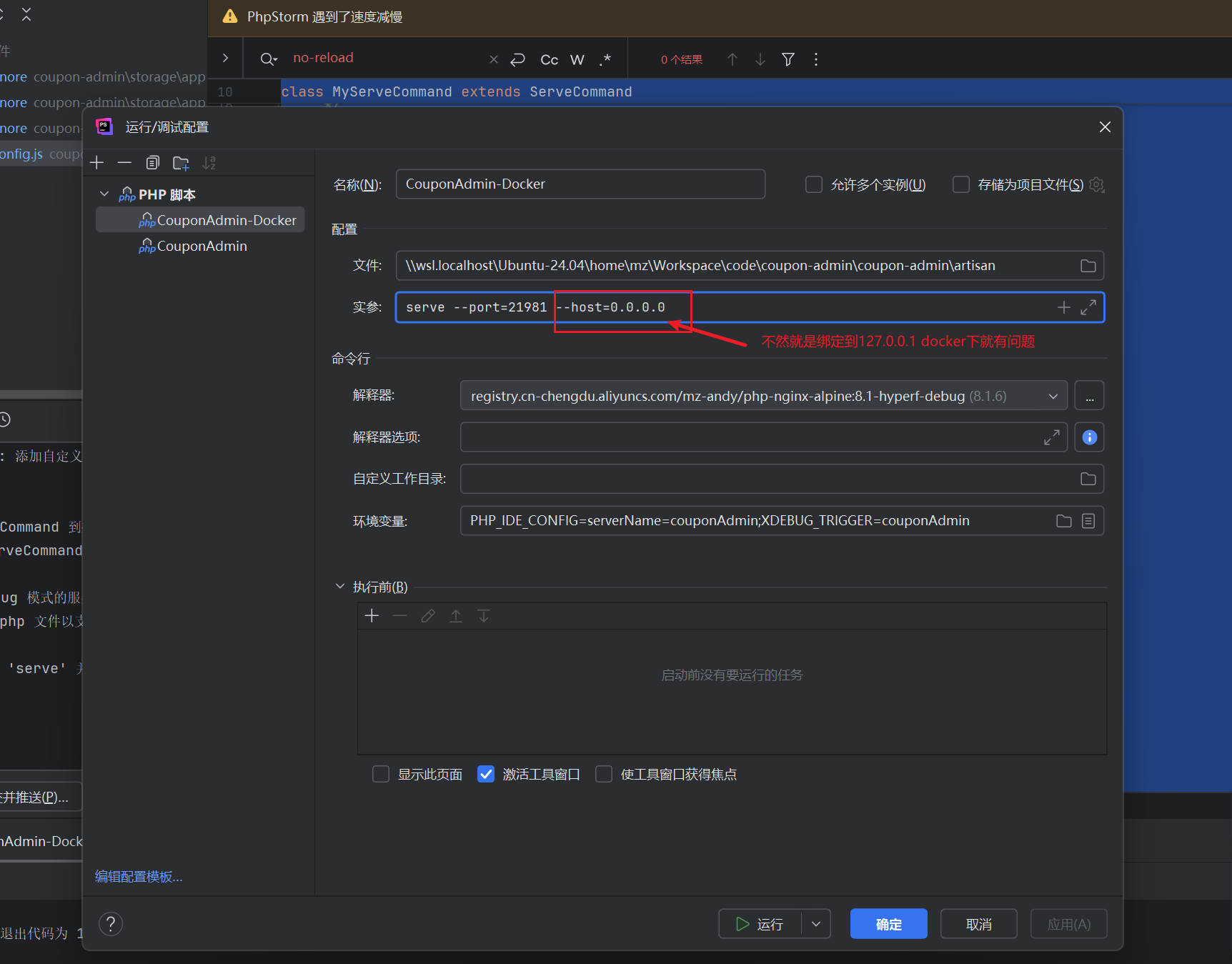Toggle regex search option
Image resolution: width=1232 pixels, height=964 pixels.
605,59
